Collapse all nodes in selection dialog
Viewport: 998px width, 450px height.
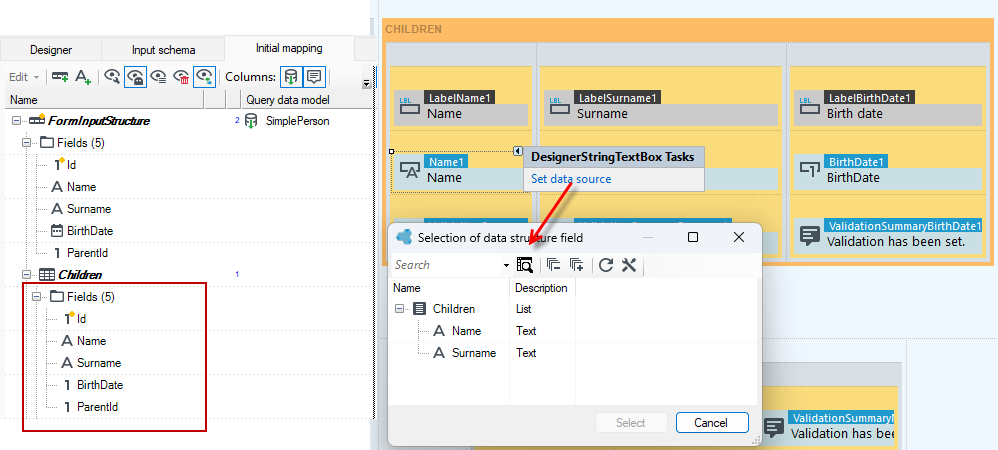coord(553,265)
